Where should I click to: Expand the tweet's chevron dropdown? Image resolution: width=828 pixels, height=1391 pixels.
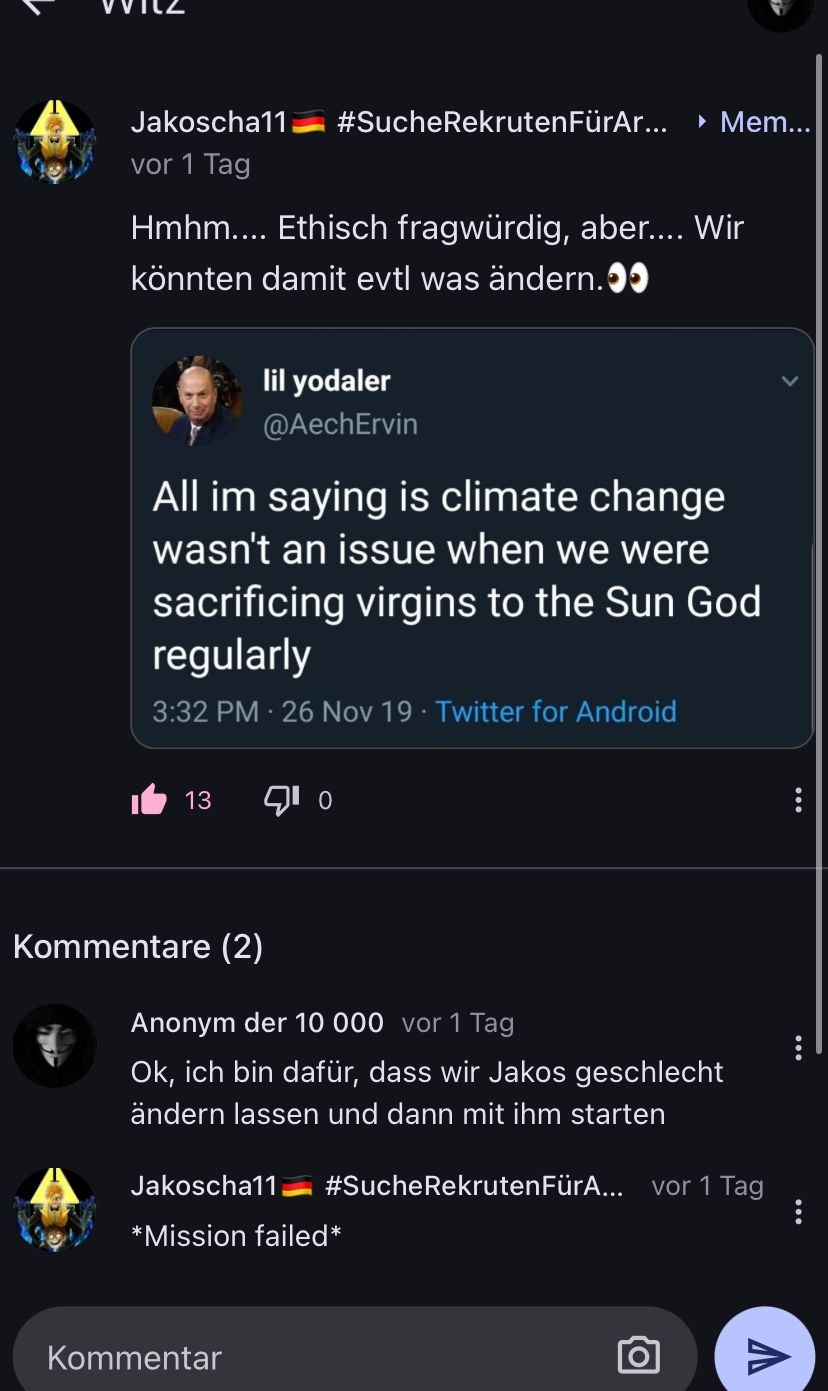point(790,381)
